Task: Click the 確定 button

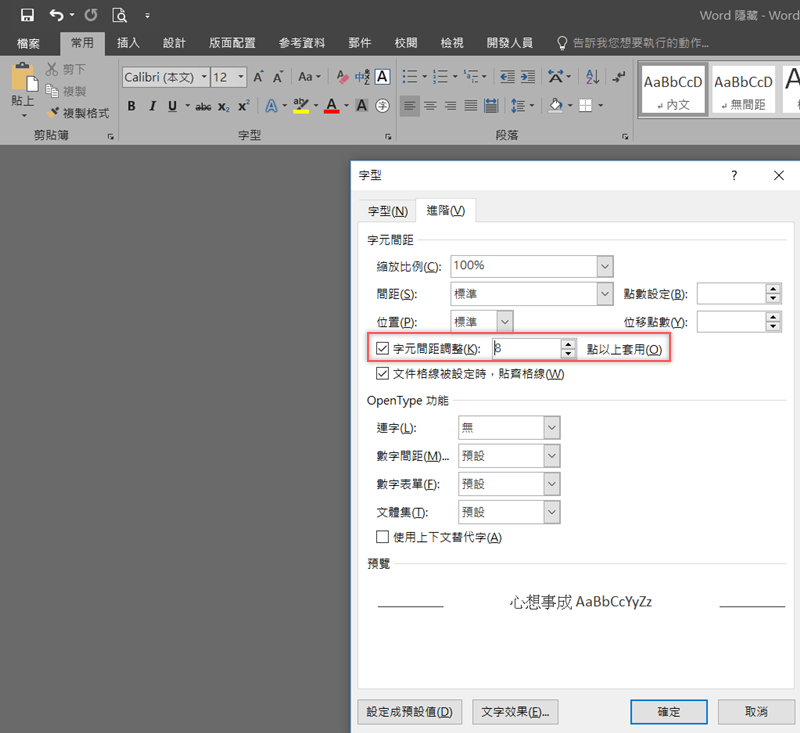Action: (x=668, y=712)
